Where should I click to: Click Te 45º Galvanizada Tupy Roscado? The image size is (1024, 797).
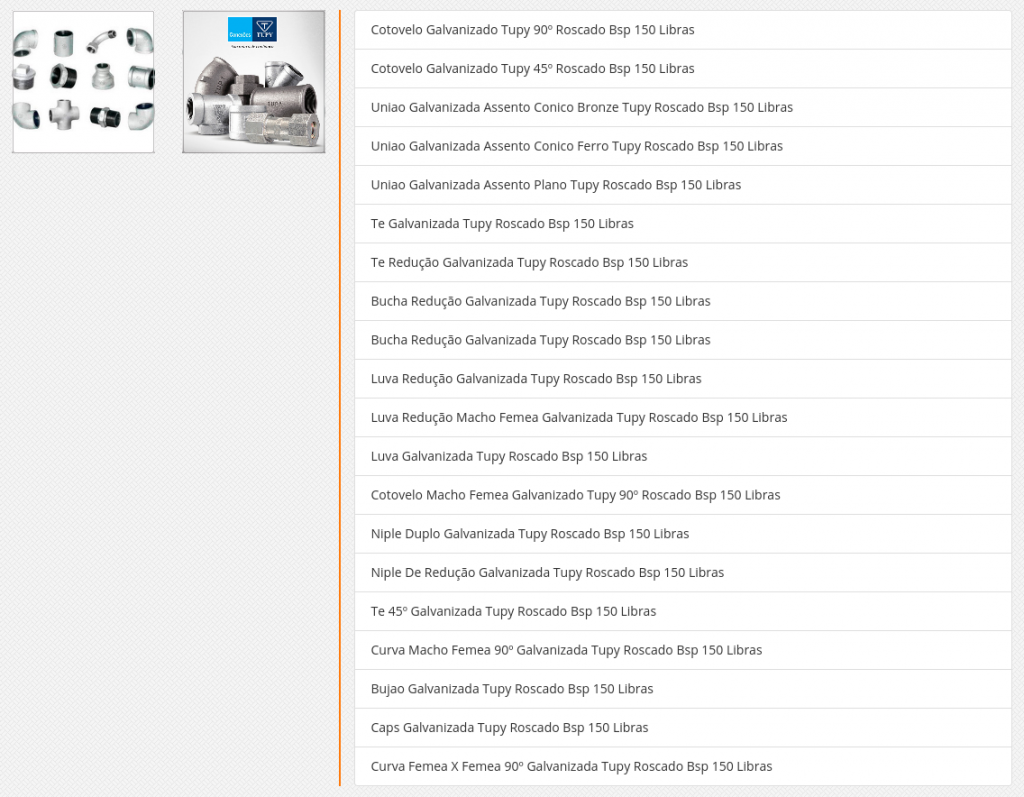click(513, 612)
